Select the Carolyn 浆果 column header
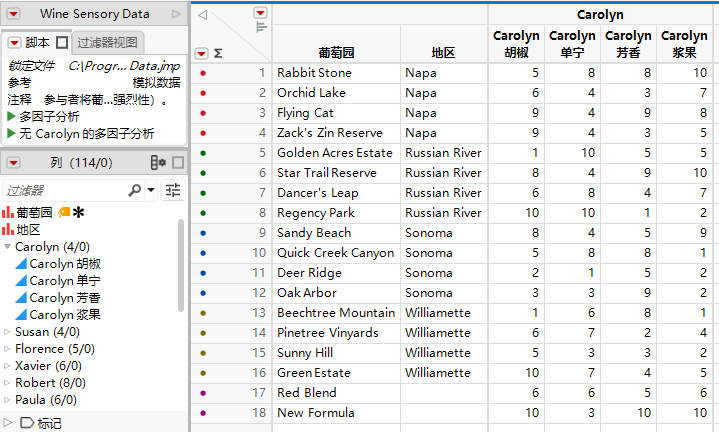 [684, 44]
